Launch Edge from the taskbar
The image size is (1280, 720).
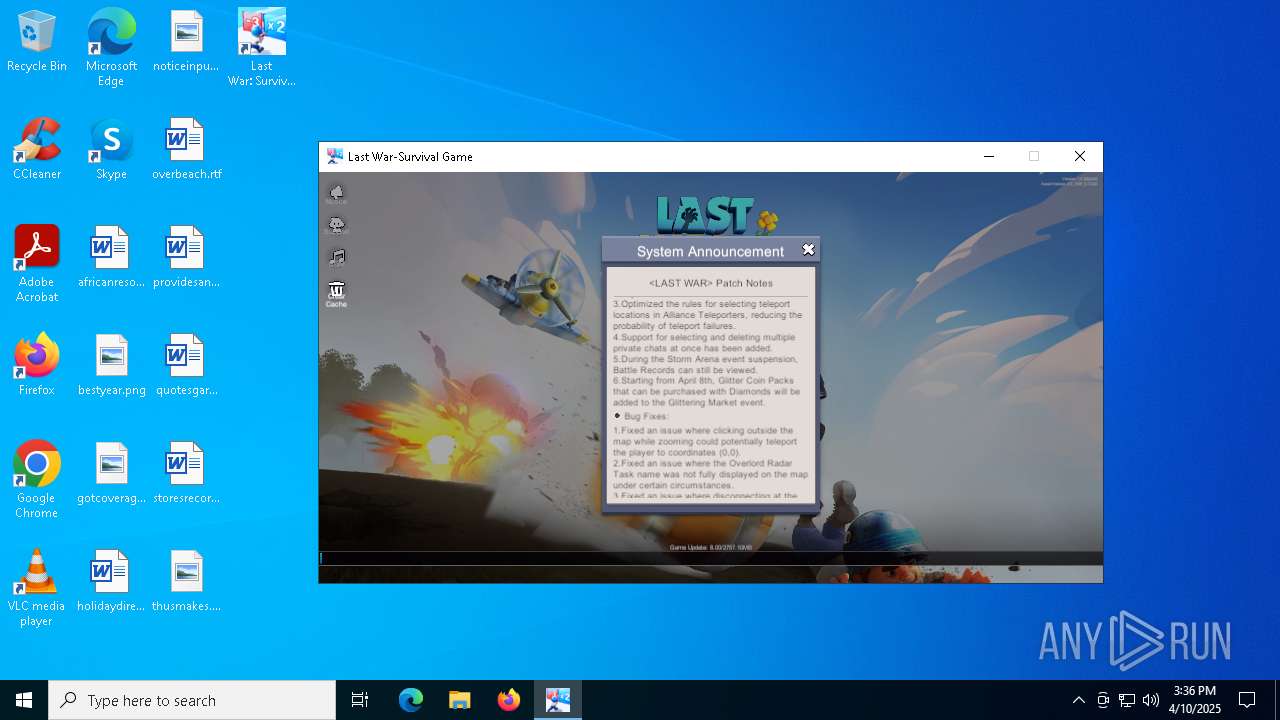(411, 700)
